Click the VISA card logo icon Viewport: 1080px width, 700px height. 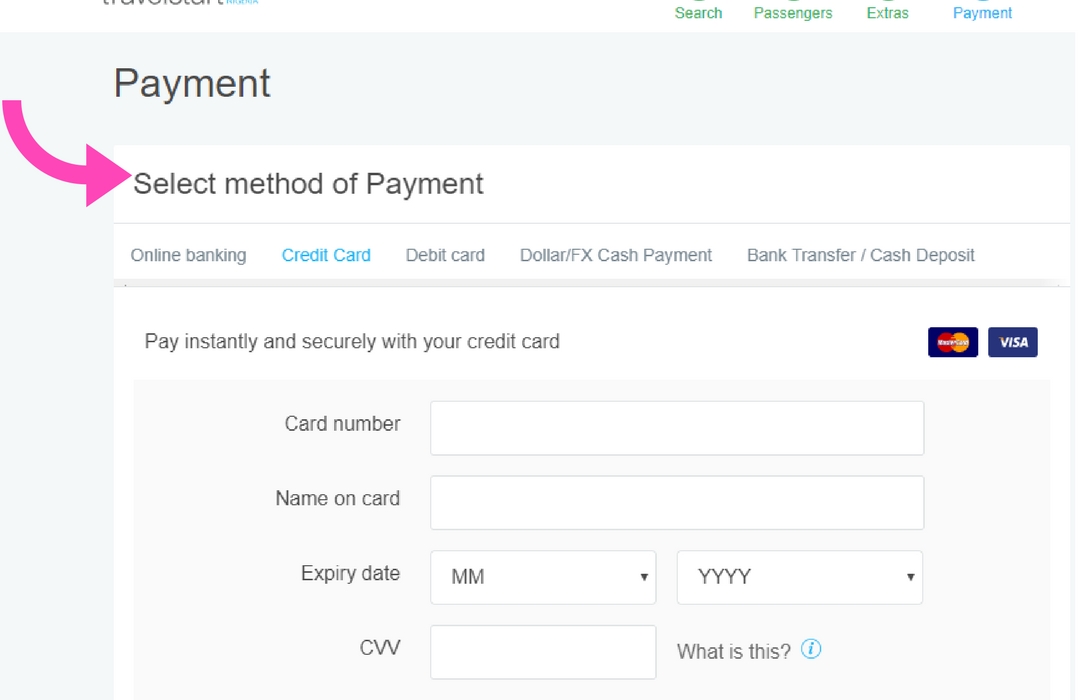pyautogui.click(x=1012, y=342)
